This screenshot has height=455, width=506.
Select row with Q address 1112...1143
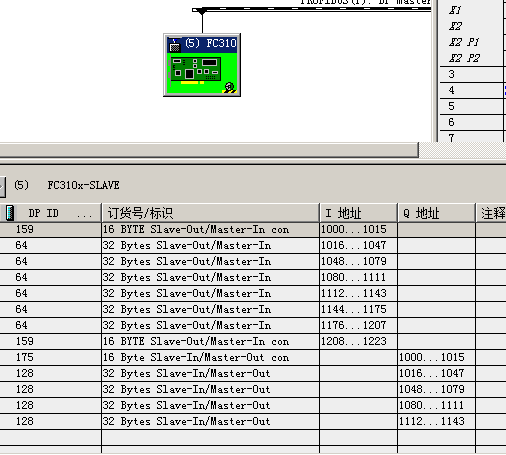[253, 421]
